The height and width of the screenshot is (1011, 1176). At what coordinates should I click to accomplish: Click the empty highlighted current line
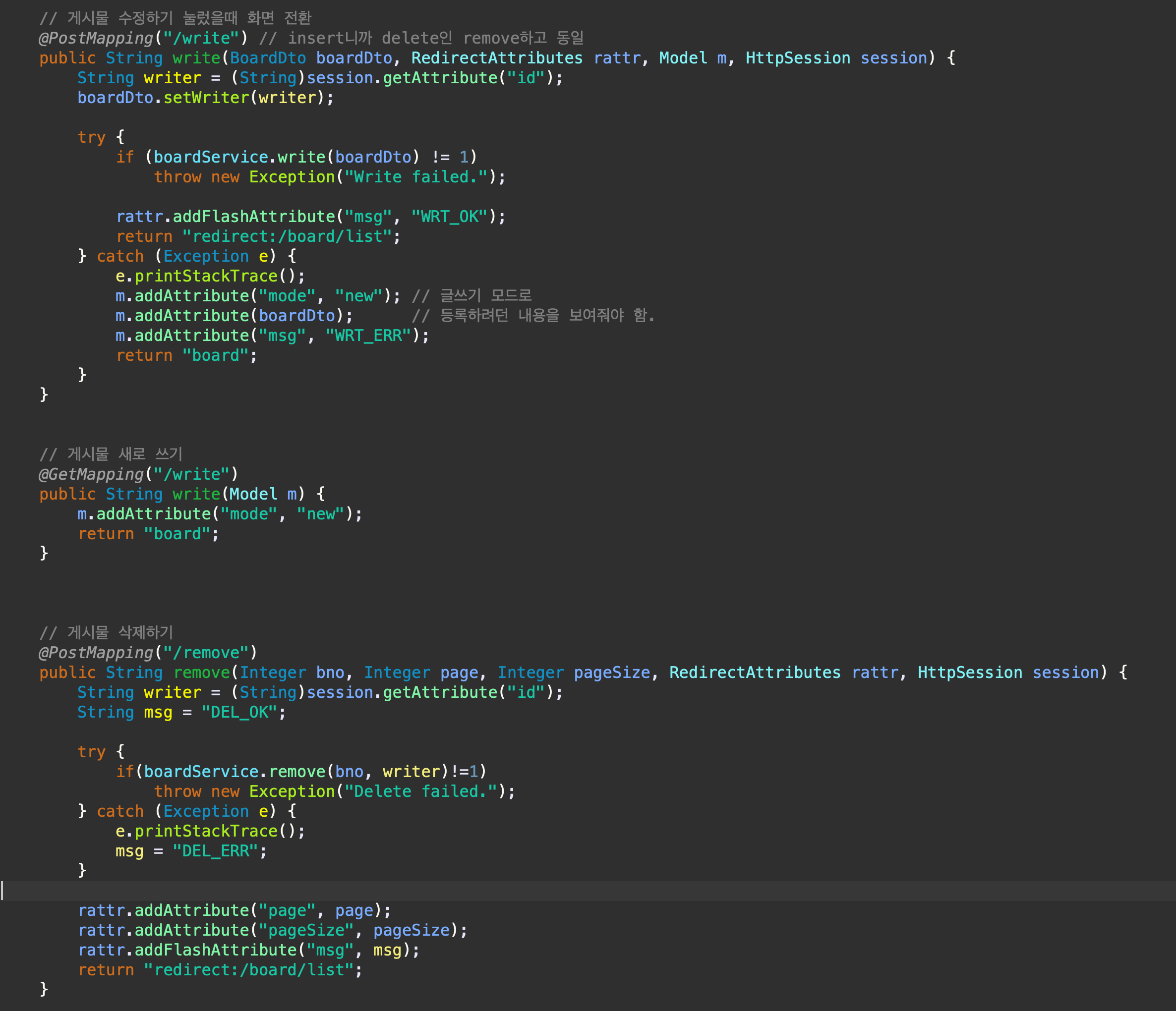tap(568, 891)
